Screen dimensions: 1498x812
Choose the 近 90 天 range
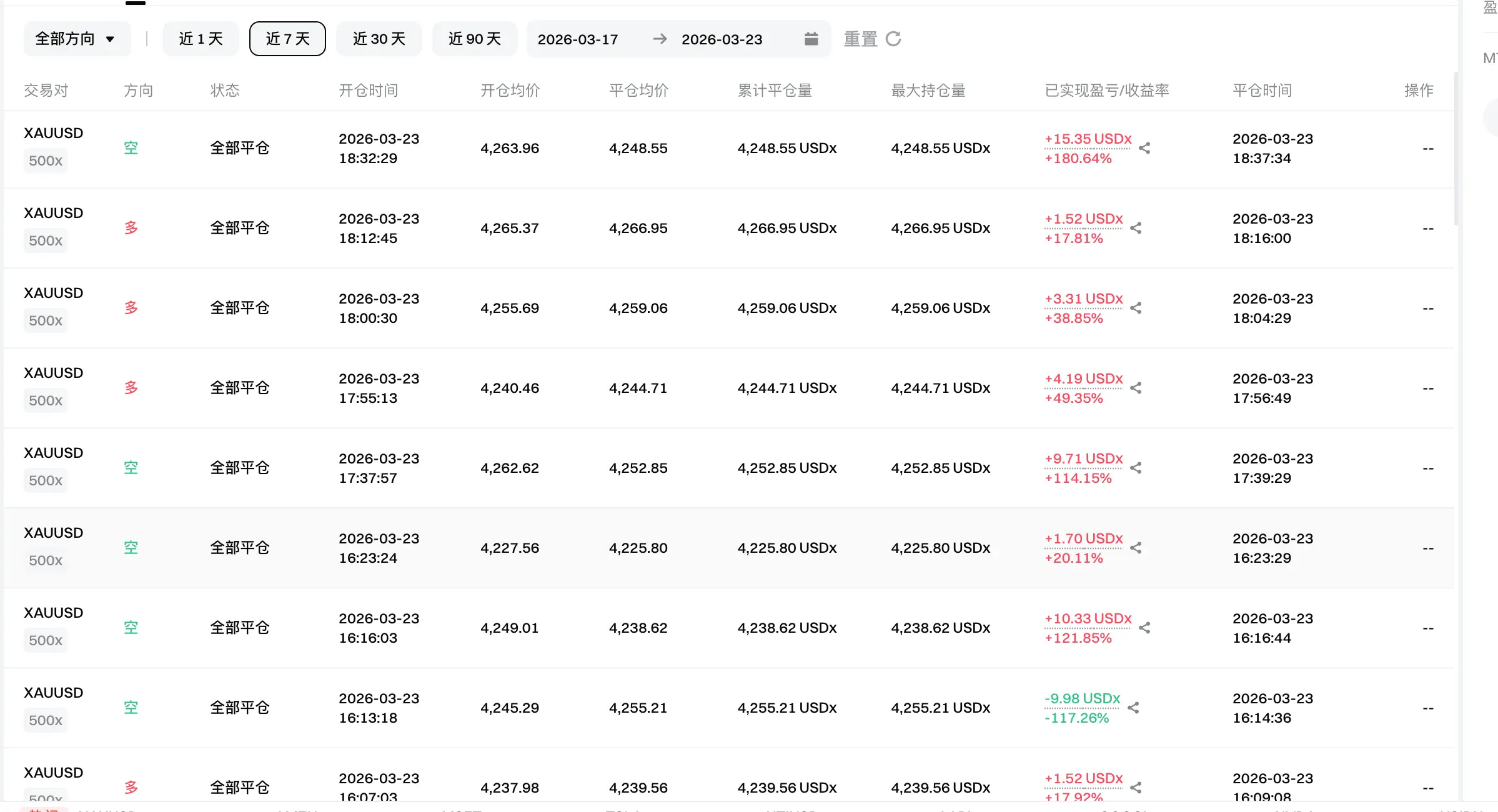[x=475, y=39]
